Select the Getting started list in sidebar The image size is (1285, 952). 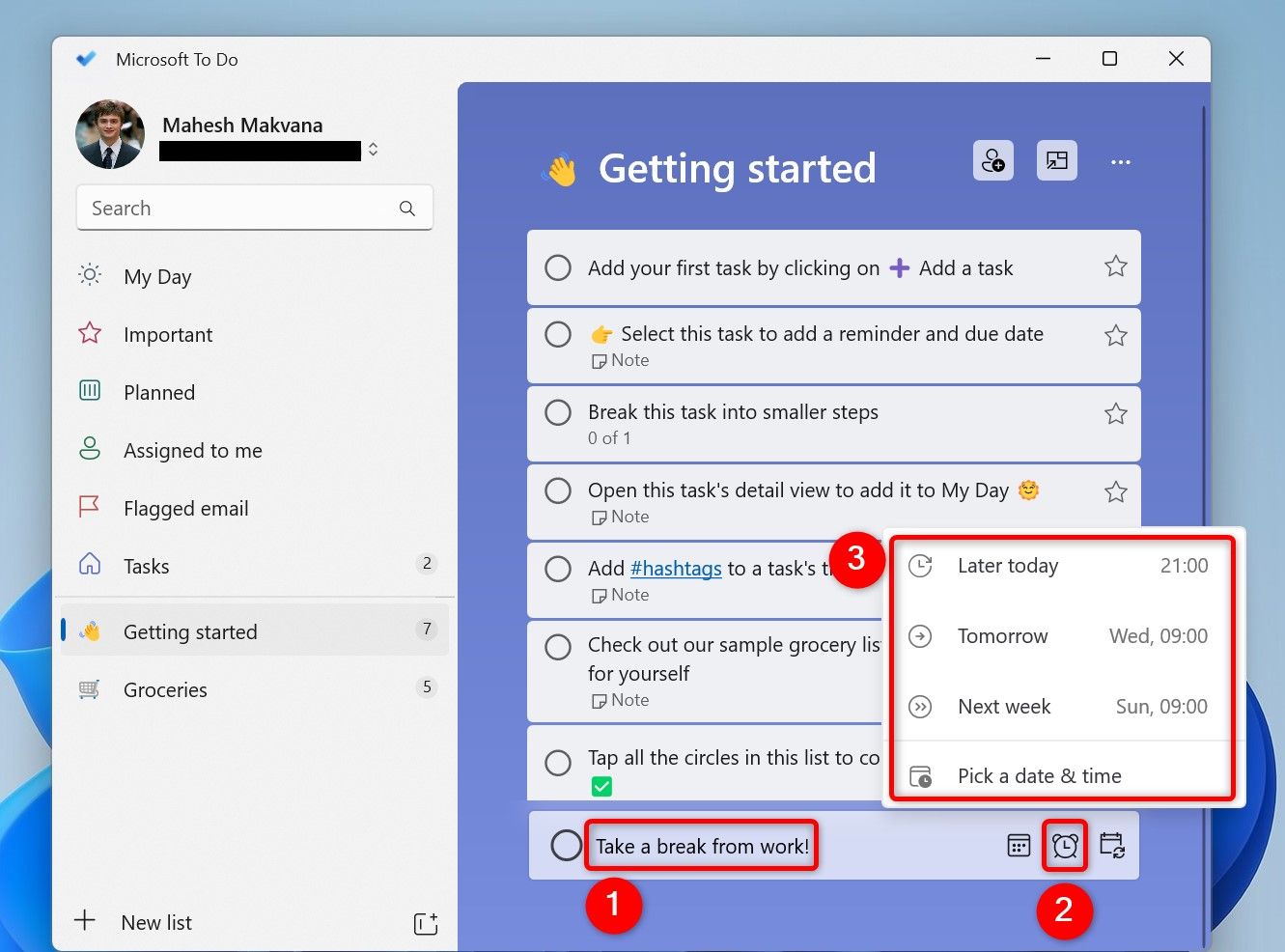tap(255, 632)
